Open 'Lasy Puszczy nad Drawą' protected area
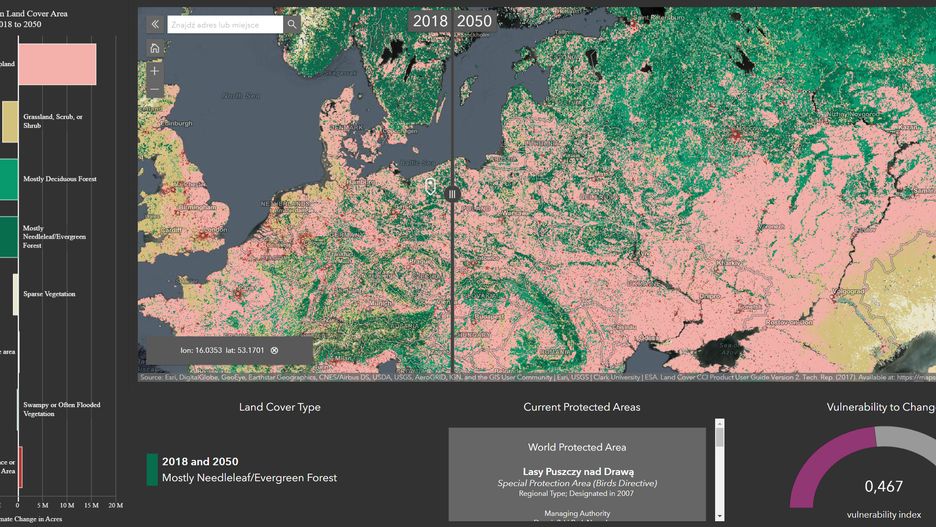Screen dimensions: 936x527 578,471
